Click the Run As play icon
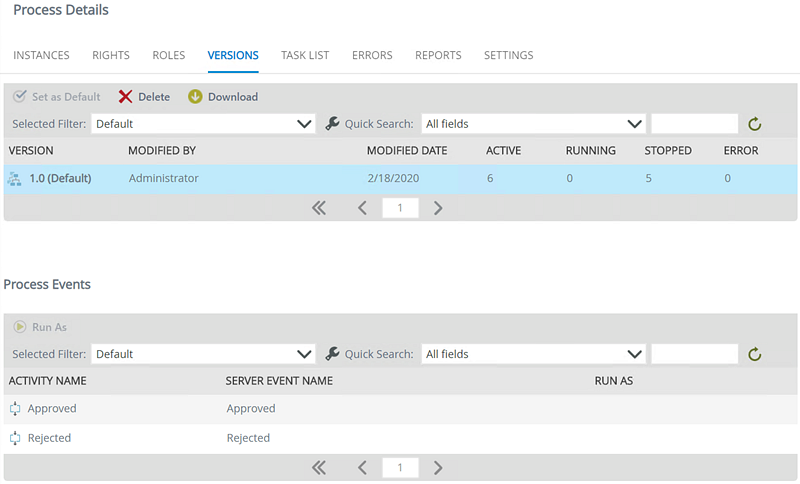The height and width of the screenshot is (484, 800). tap(20, 327)
